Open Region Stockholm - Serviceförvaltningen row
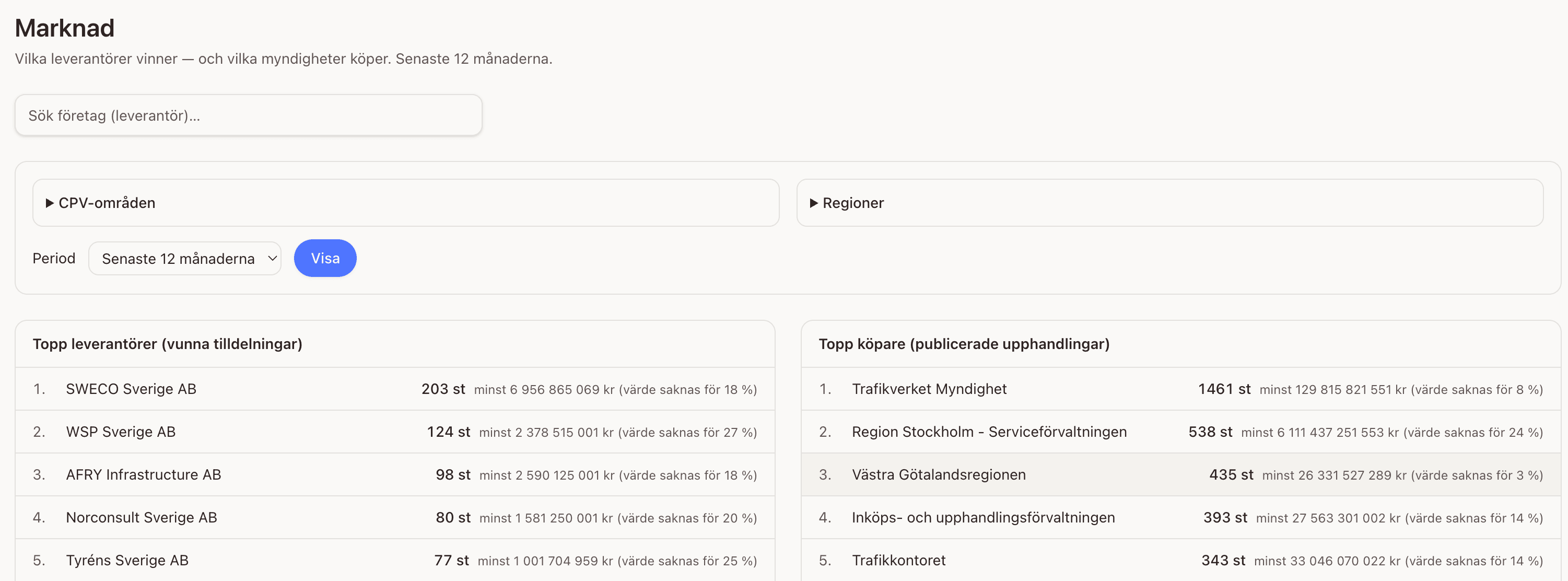This screenshot has width=1568, height=581. (x=1181, y=432)
